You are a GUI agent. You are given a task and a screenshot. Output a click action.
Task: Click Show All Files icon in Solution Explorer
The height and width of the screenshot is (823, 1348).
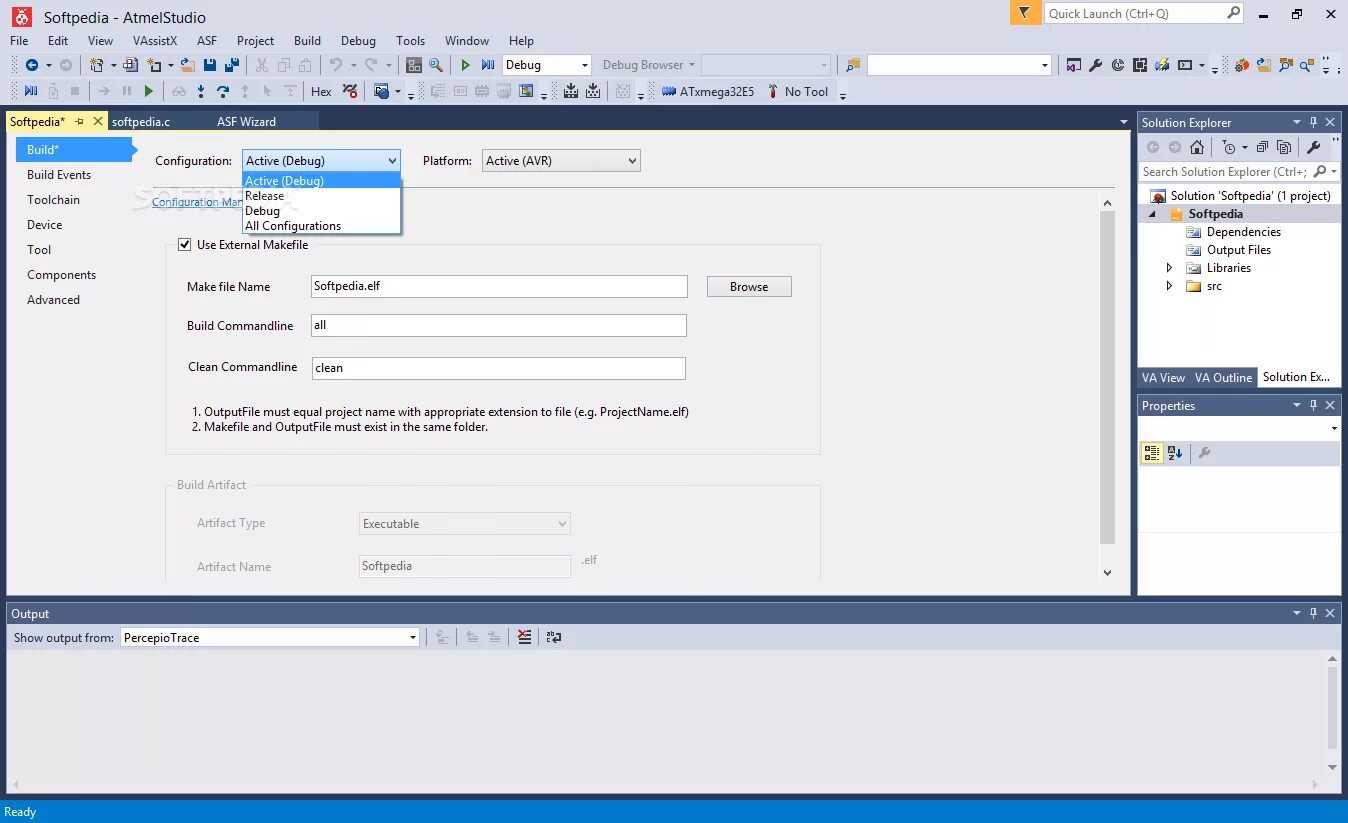1283,147
